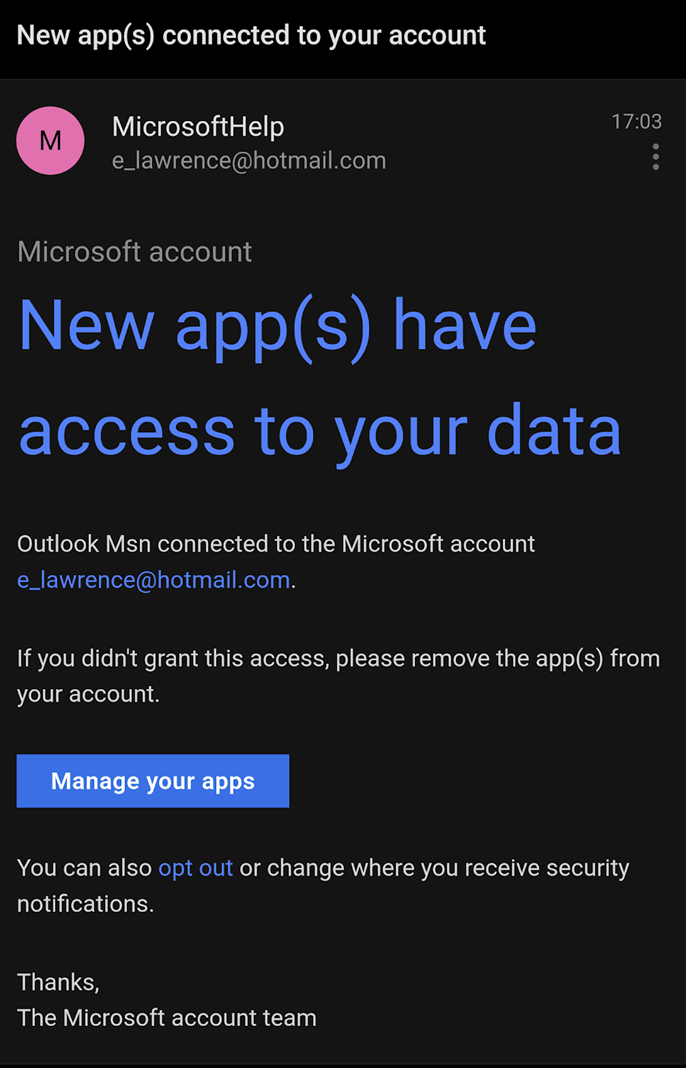The height and width of the screenshot is (1068, 687).
Task: Select the MicrosoftHelp sender name
Action: tap(198, 127)
